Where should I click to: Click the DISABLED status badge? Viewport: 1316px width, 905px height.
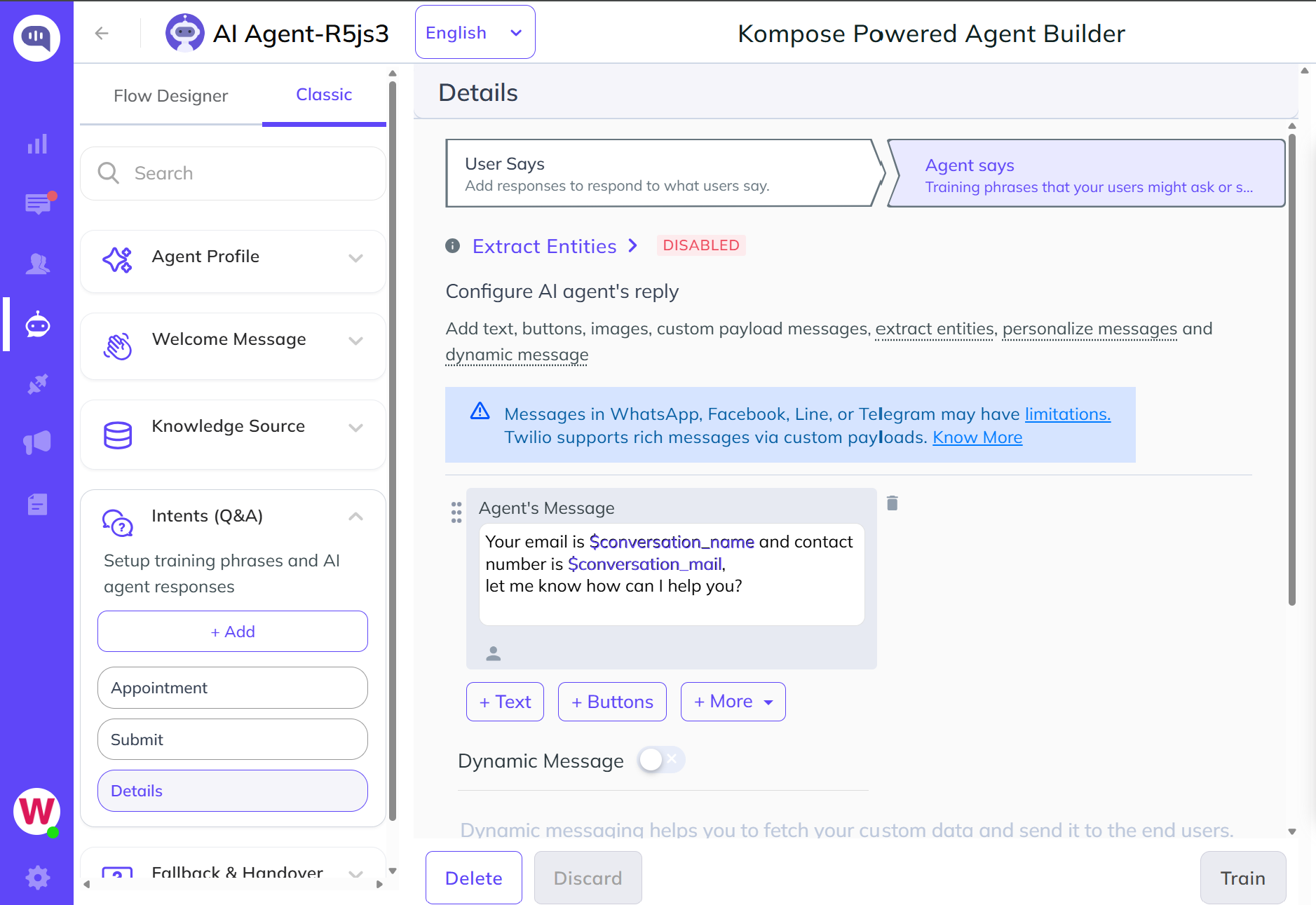[700, 245]
